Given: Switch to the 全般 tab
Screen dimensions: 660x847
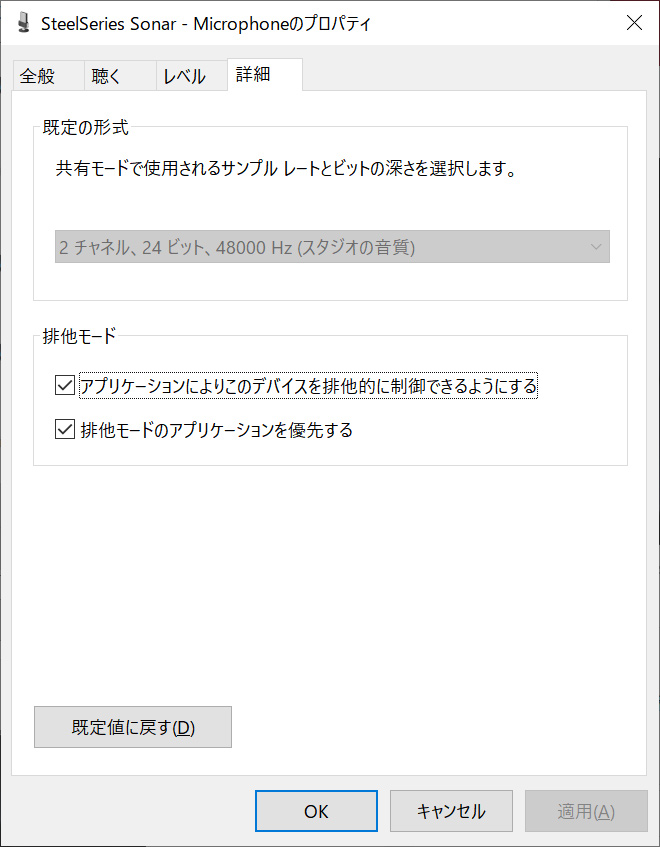Looking at the screenshot, I should tap(37, 76).
